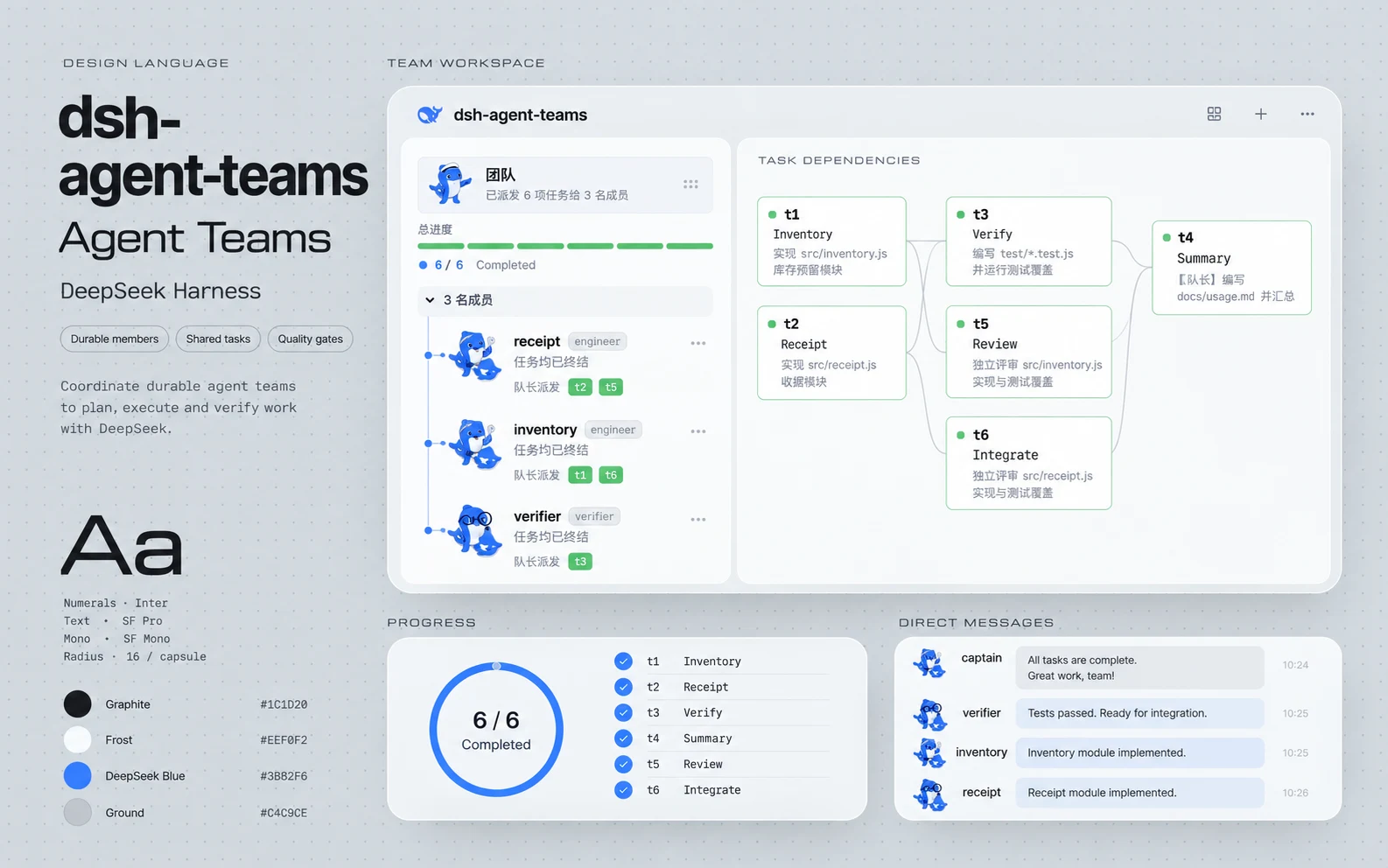Click the Graphite color swatch

(x=78, y=704)
